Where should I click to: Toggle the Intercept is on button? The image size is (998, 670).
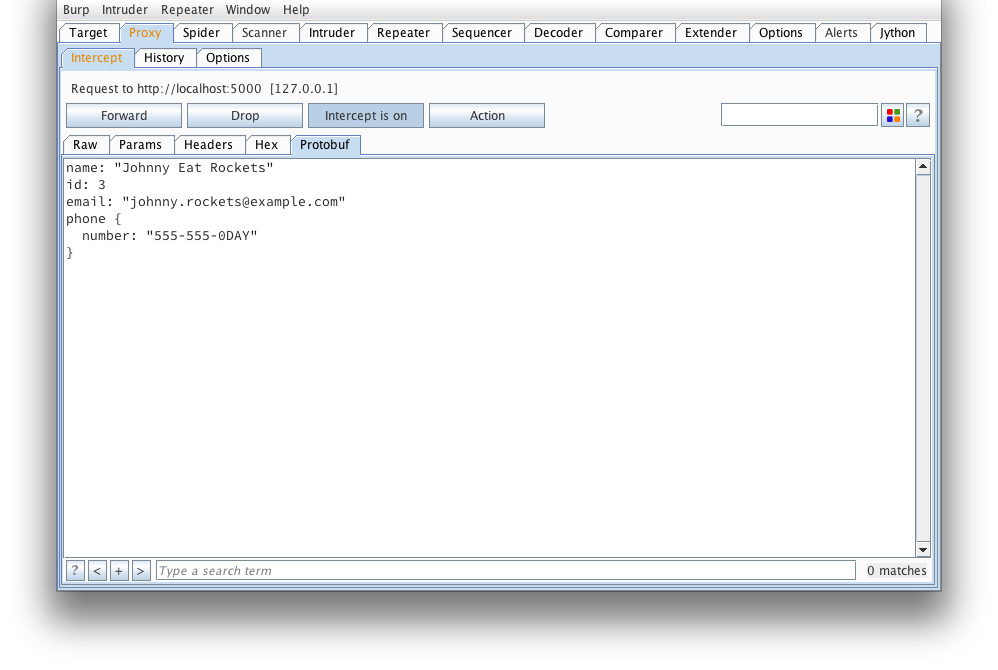pos(366,116)
